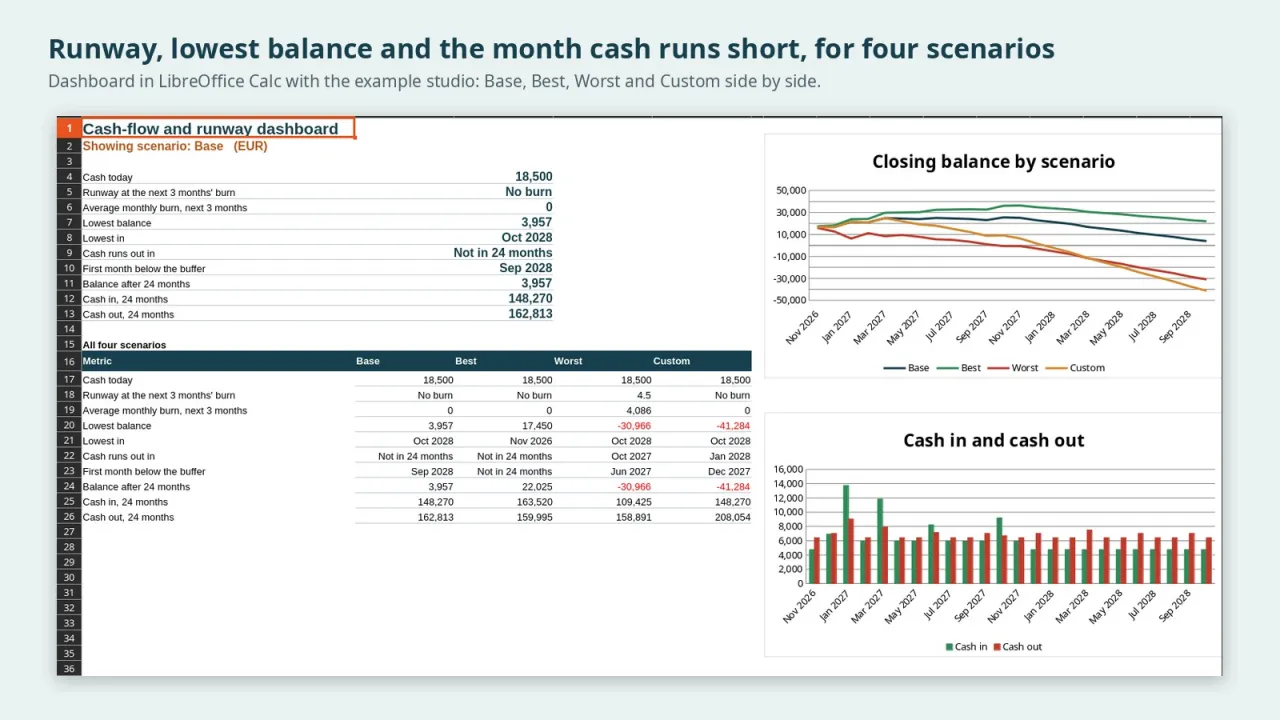This screenshot has height=720, width=1280.
Task: Click the 'Best' column header in the table
Action: pyautogui.click(x=466, y=361)
